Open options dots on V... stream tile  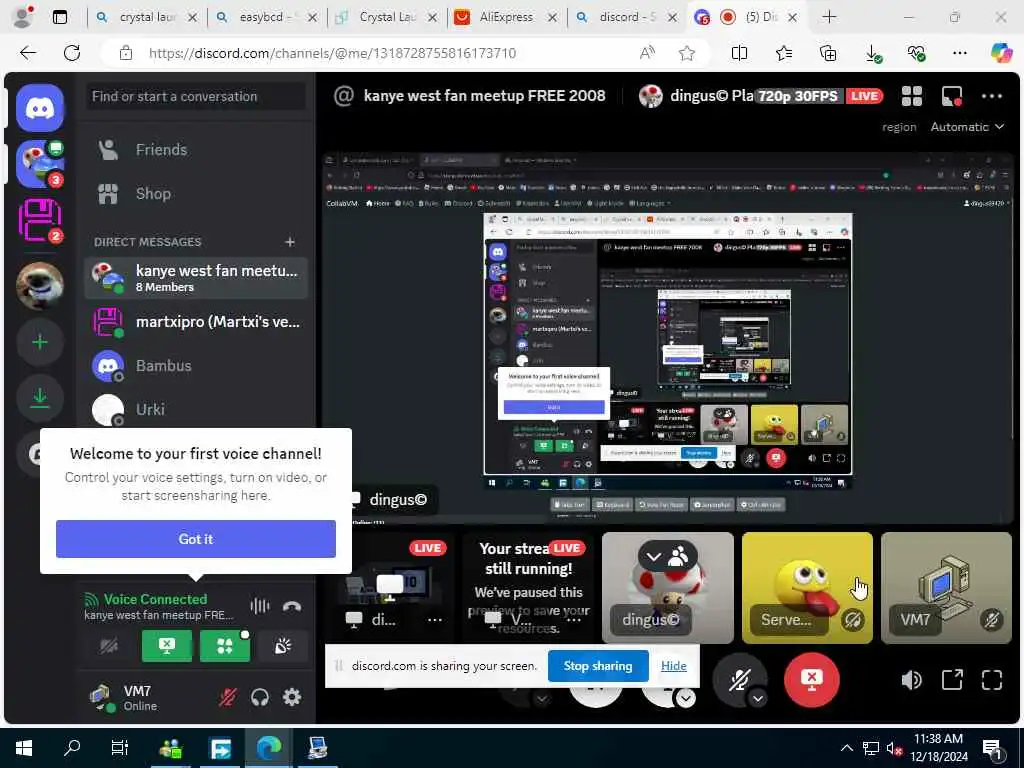[x=574, y=620]
